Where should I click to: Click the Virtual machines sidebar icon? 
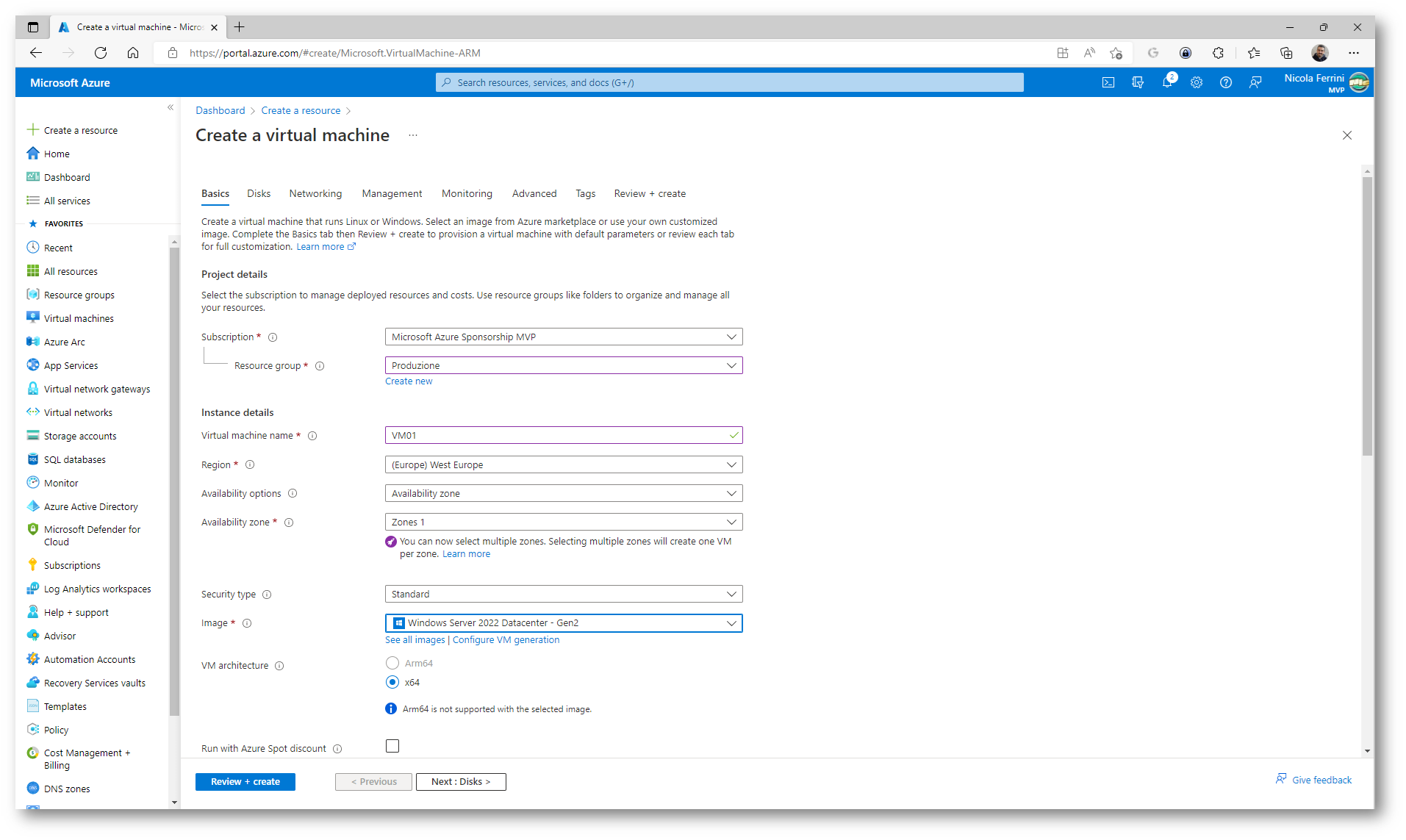coord(33,317)
